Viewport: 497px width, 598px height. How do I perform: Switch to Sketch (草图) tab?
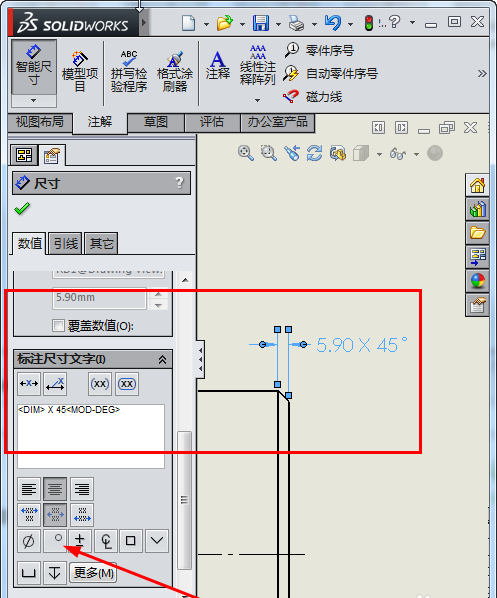click(x=156, y=122)
